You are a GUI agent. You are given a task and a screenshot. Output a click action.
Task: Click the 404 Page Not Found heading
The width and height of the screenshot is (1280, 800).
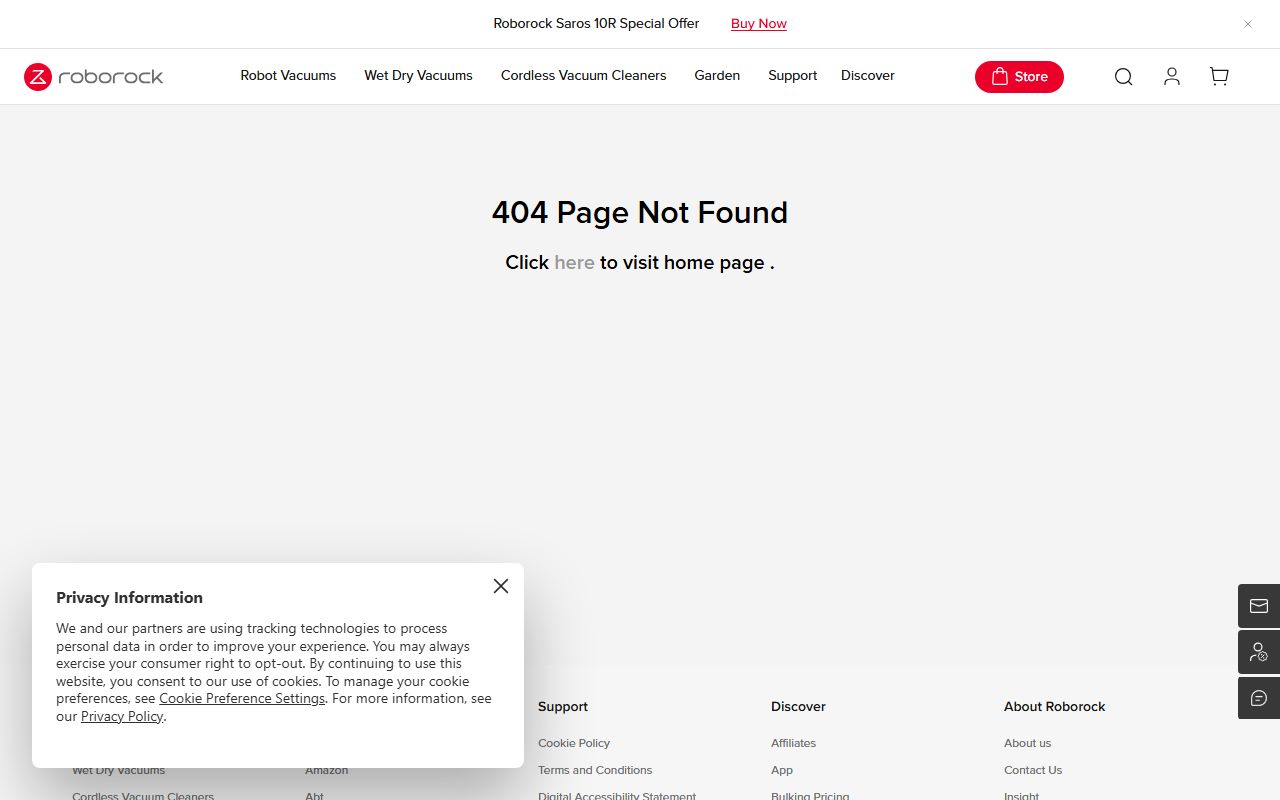click(x=640, y=212)
